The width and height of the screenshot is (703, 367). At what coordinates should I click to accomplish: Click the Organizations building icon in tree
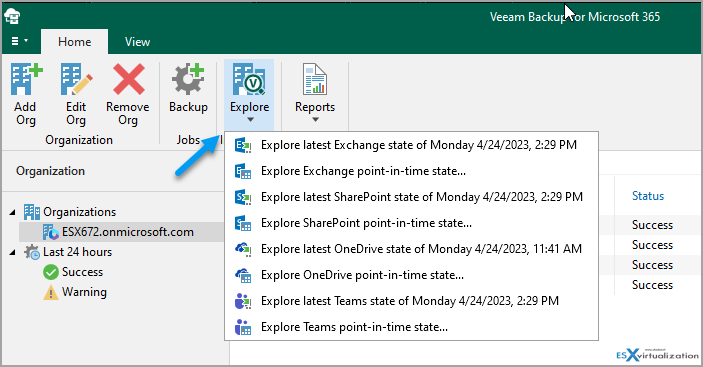32,212
